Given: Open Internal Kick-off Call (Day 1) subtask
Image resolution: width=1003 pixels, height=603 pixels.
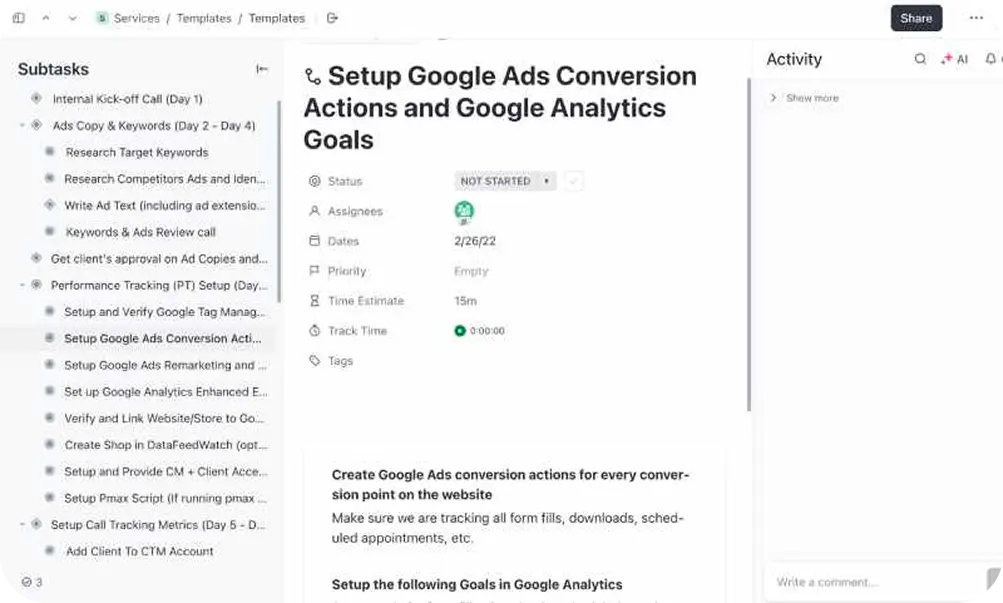Looking at the screenshot, I should click(127, 99).
